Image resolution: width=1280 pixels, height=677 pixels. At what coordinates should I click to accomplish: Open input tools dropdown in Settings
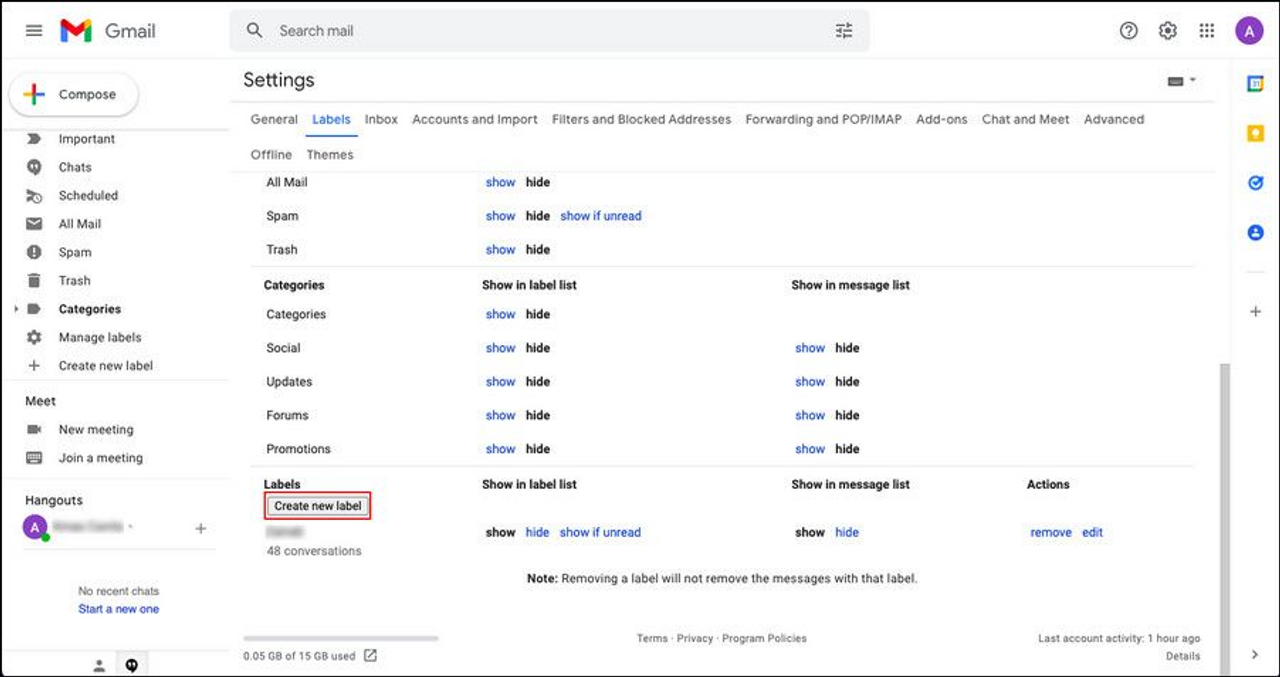(1181, 81)
